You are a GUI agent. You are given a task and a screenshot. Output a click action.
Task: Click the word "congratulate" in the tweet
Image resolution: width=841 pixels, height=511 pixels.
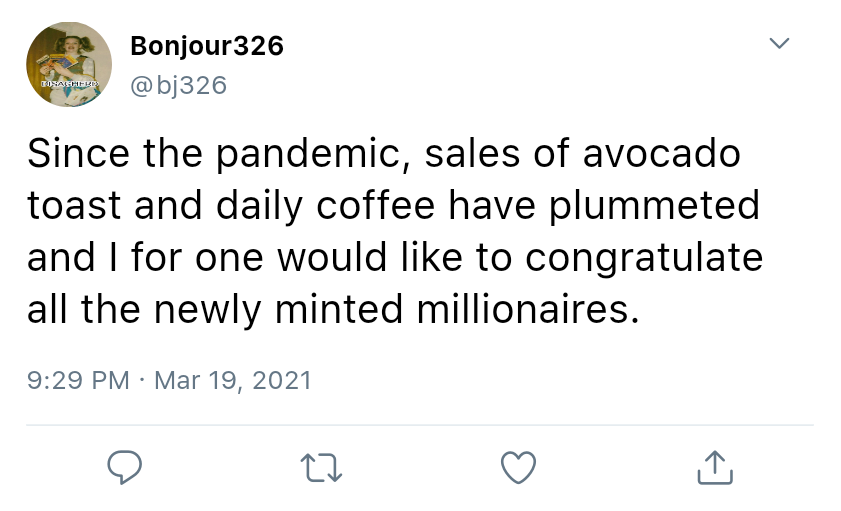[x=644, y=258]
